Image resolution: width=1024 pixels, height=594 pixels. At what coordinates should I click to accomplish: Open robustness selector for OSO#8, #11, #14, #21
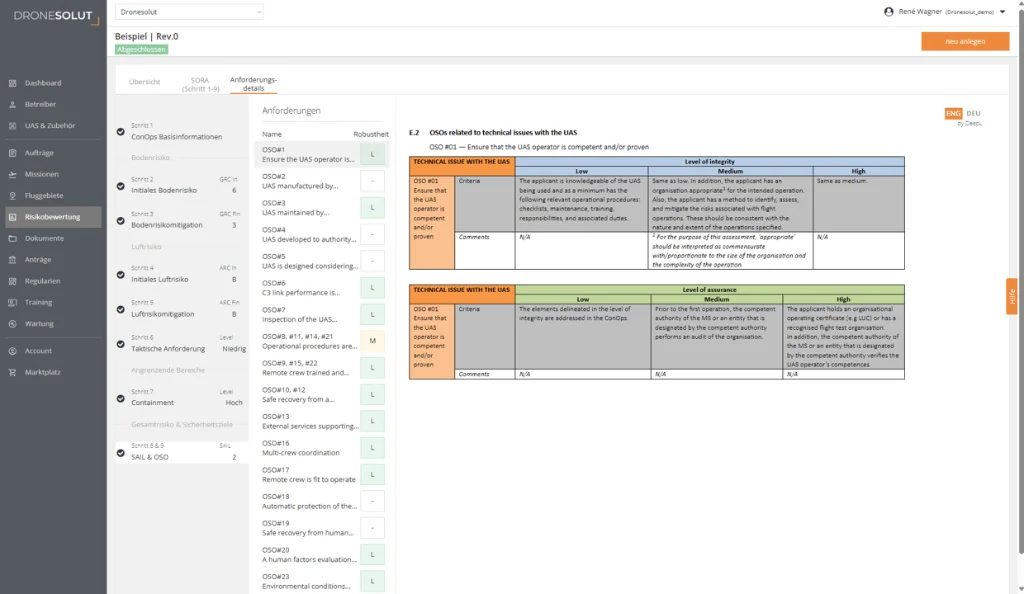pyautogui.click(x=372, y=341)
